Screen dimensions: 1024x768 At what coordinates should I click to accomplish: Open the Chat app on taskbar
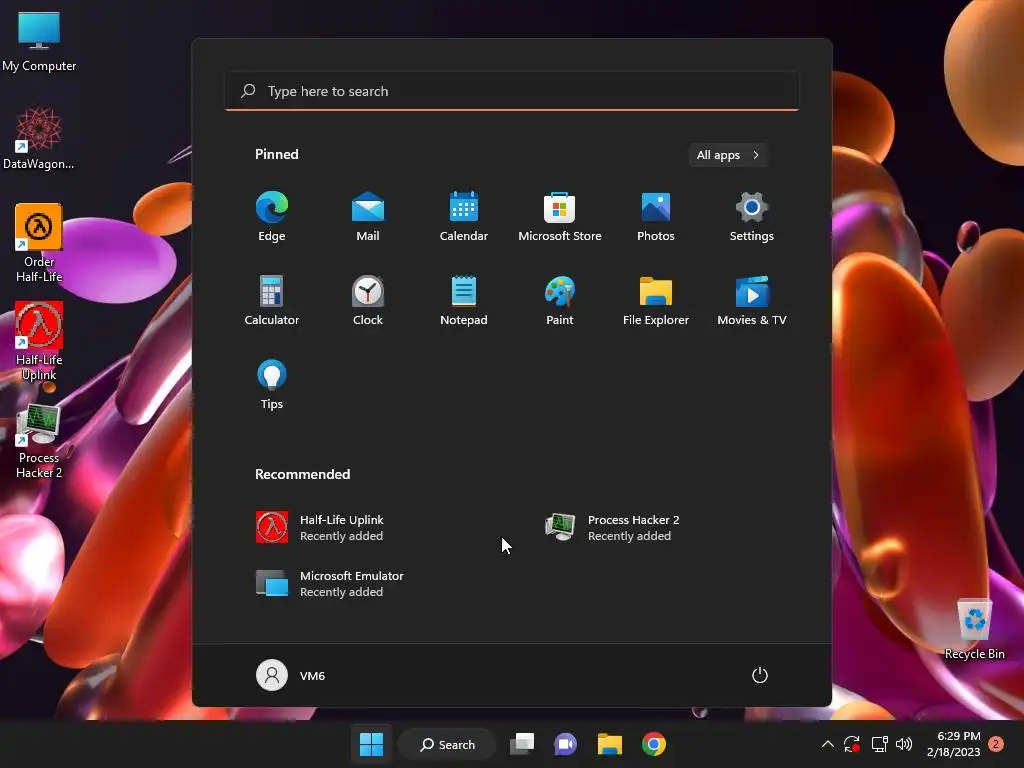pyautogui.click(x=566, y=744)
